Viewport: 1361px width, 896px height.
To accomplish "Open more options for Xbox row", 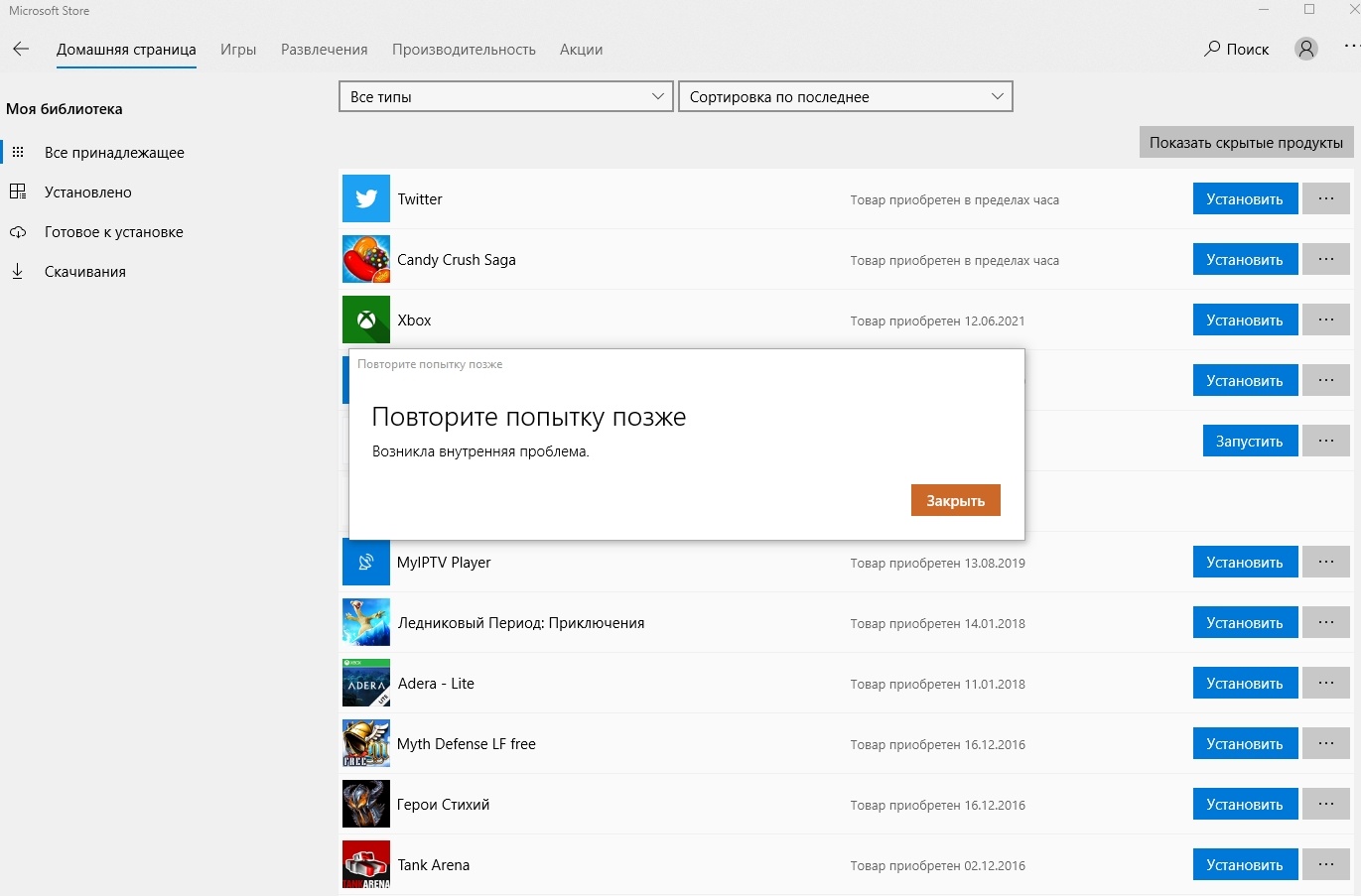I will (1326, 320).
